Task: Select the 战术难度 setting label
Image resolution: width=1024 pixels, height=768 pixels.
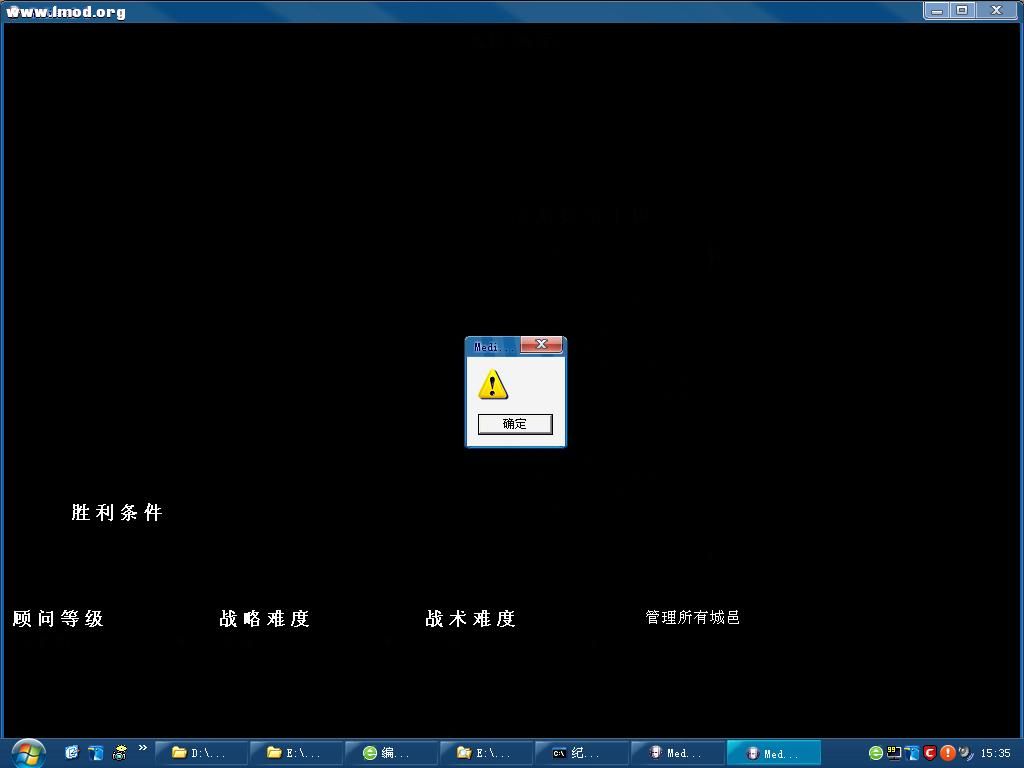Action: (470, 619)
